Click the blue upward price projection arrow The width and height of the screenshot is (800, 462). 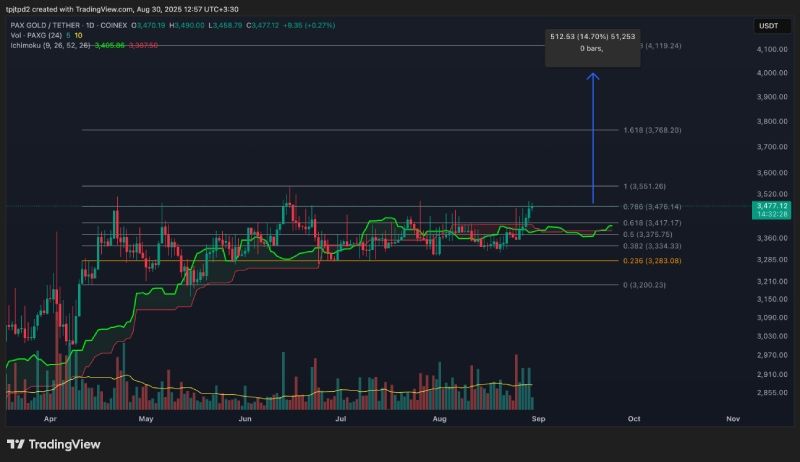point(592,138)
